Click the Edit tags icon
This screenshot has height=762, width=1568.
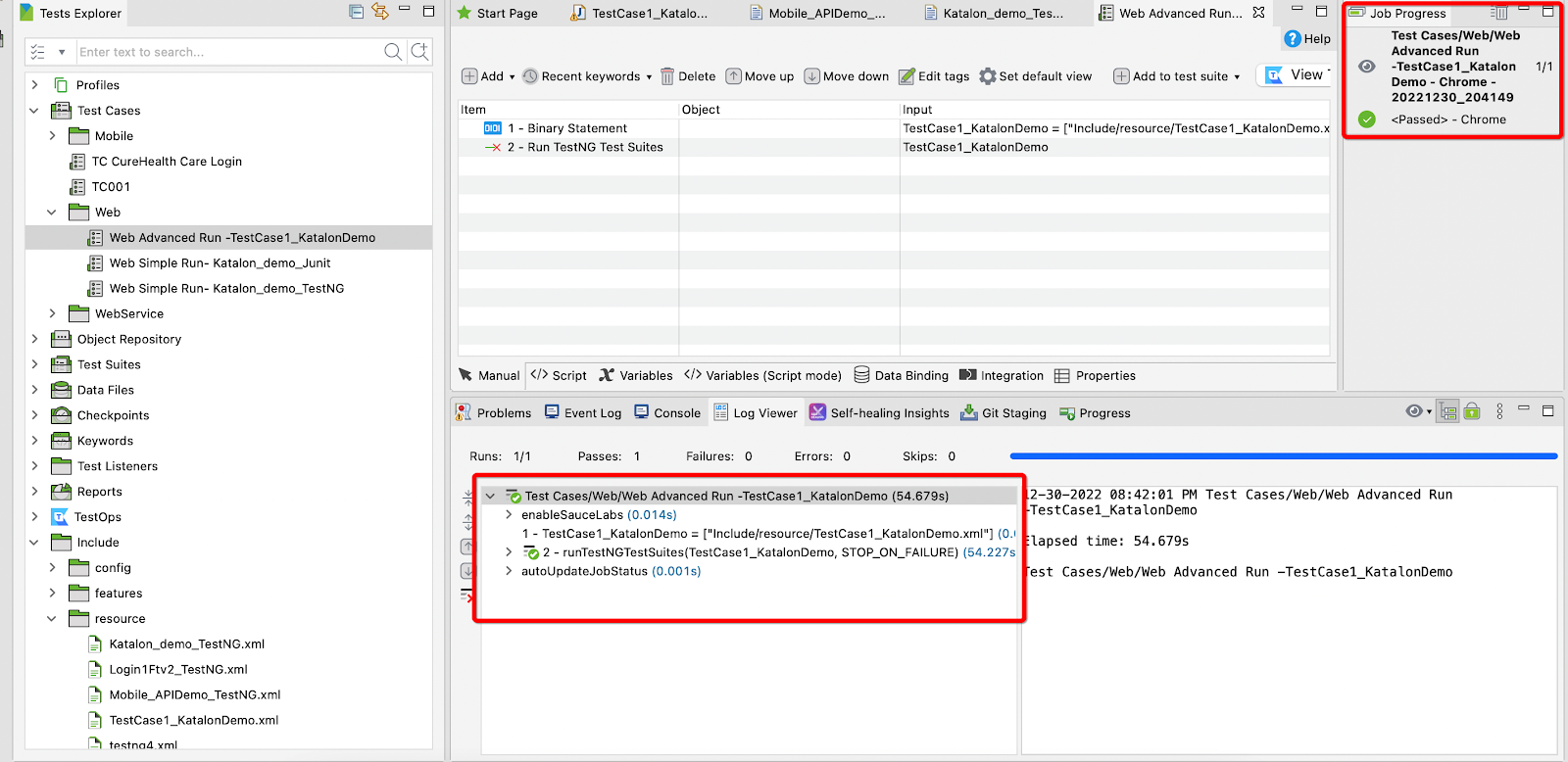[x=907, y=76]
